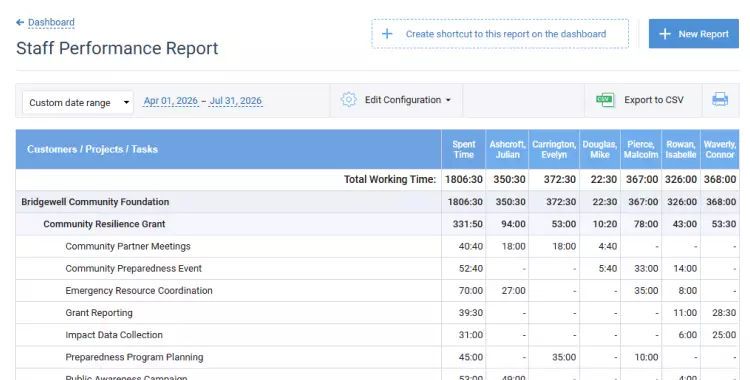This screenshot has height=380, width=750.
Task: Click the Rowan, Isabelle column header
Action: click(681, 149)
